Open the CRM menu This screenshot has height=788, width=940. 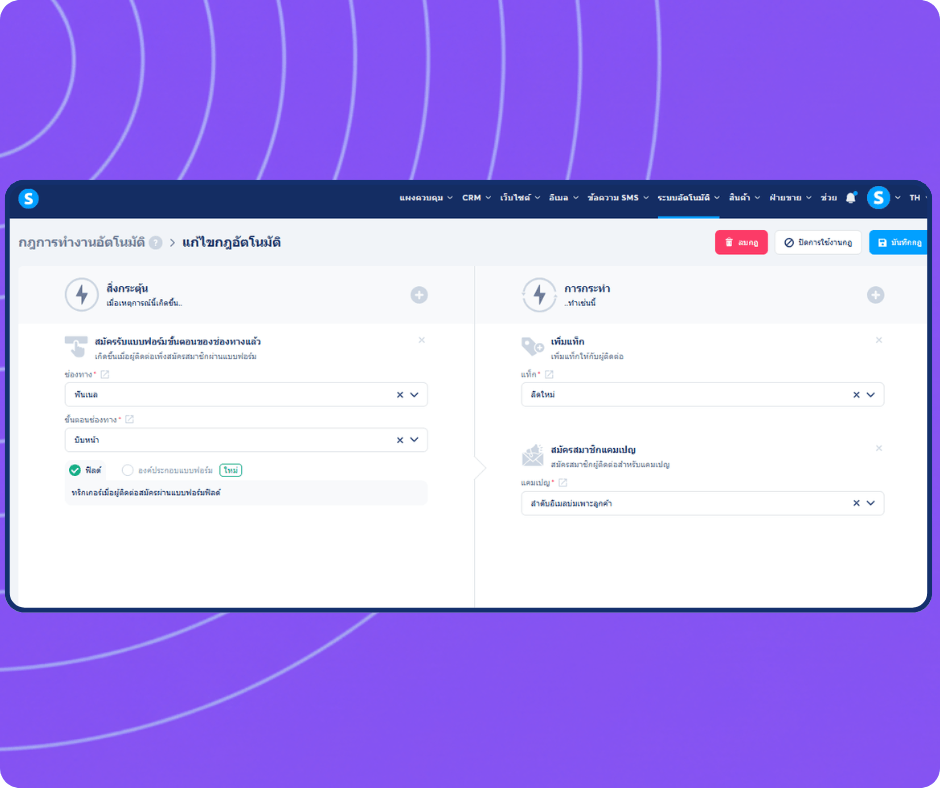click(477, 198)
